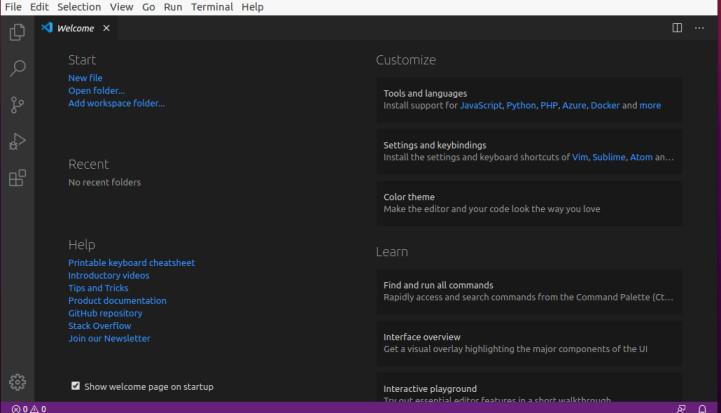Screen dimensions: 721x413
Task: Open the Extensions view icon
Action: 17,178
